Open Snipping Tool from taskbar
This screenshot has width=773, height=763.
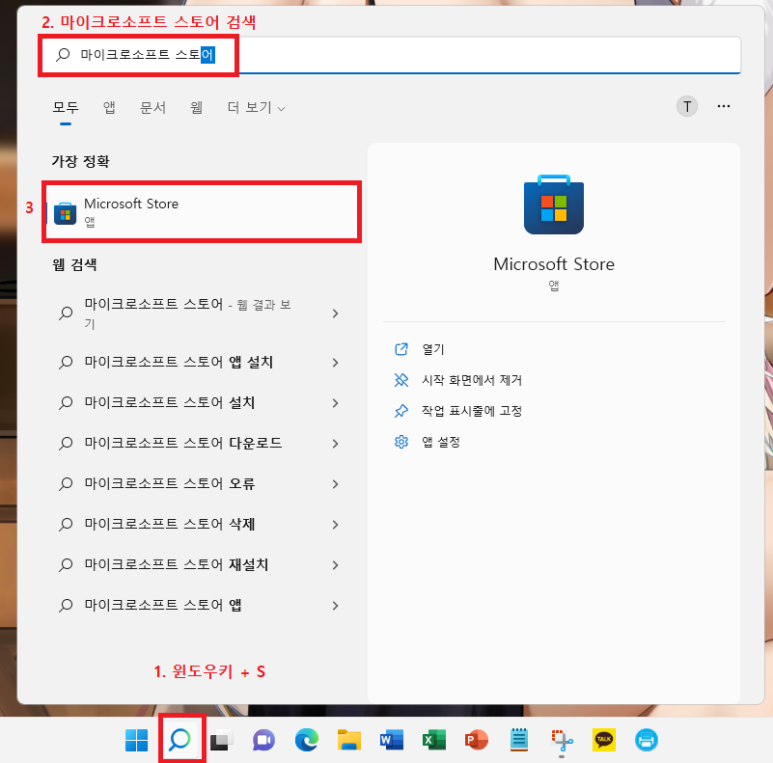(562, 740)
